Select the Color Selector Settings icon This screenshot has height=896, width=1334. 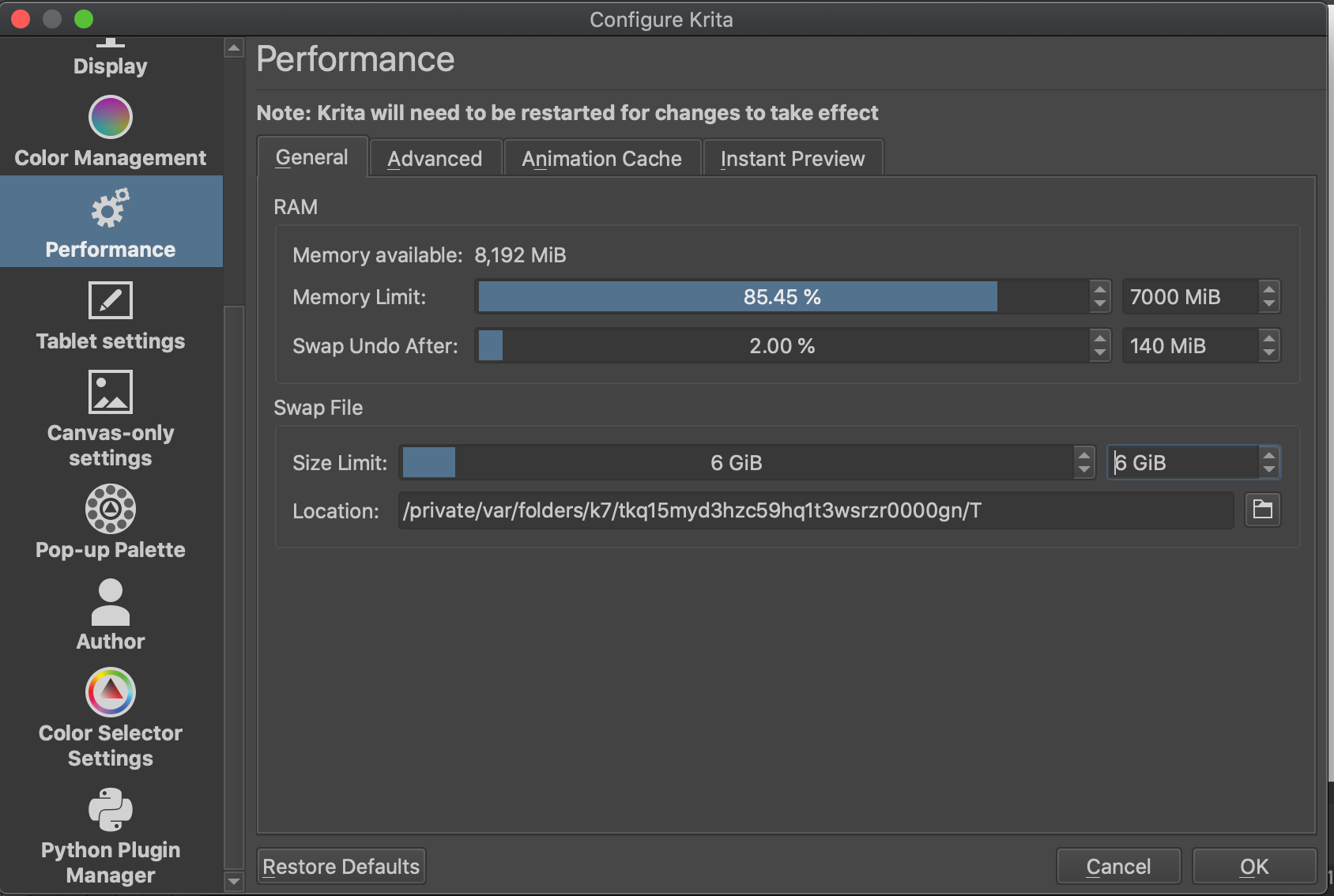point(110,691)
